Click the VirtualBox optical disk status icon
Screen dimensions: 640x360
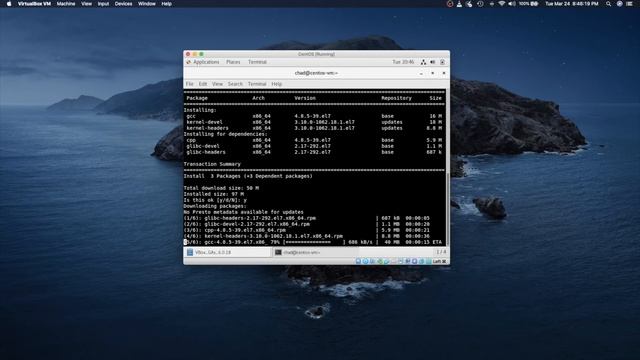(x=365, y=261)
